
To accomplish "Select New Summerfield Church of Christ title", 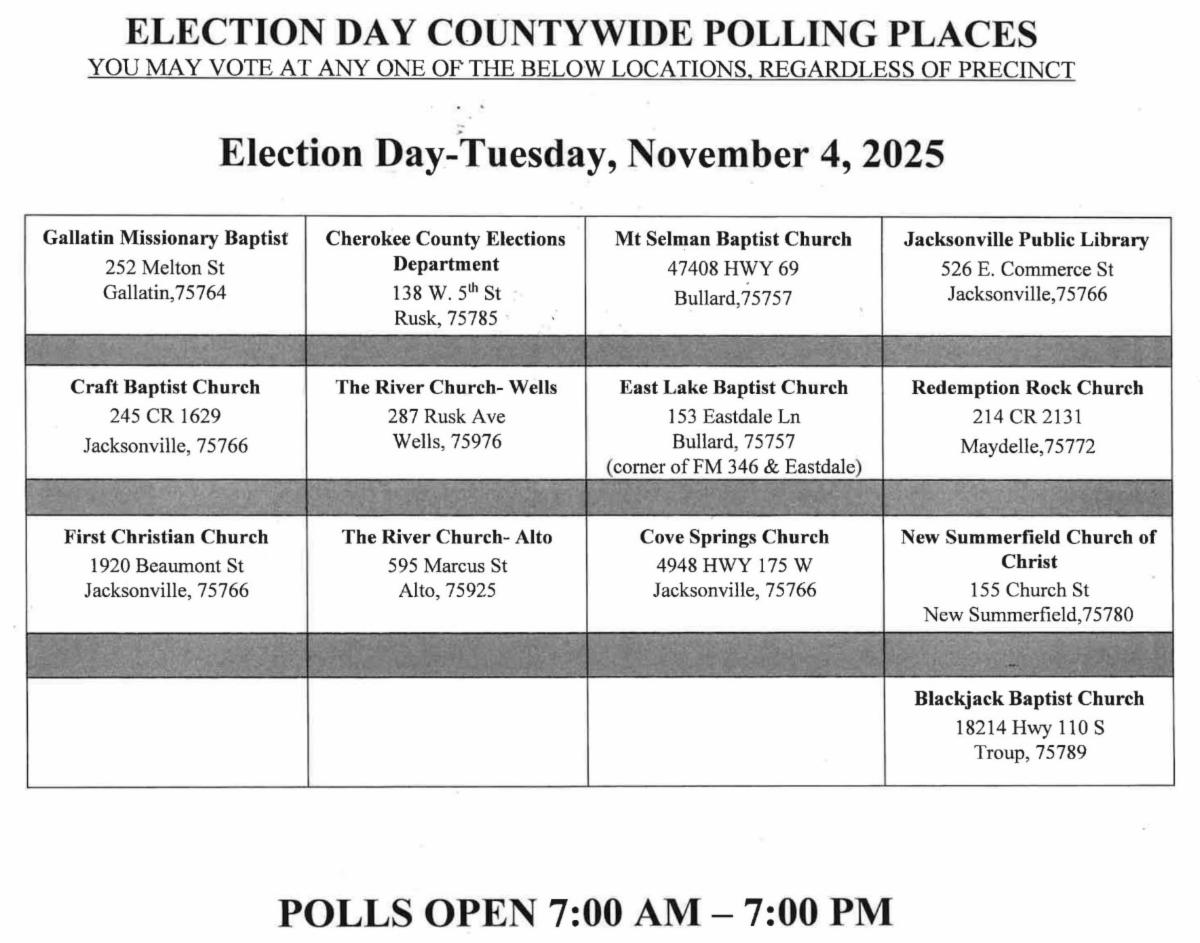I will pyautogui.click(x=1028, y=549).
